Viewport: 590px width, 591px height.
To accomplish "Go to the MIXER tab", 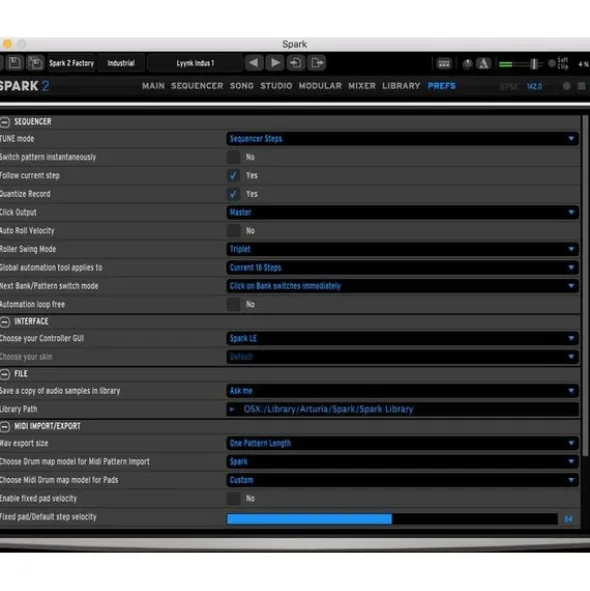I will point(362,86).
